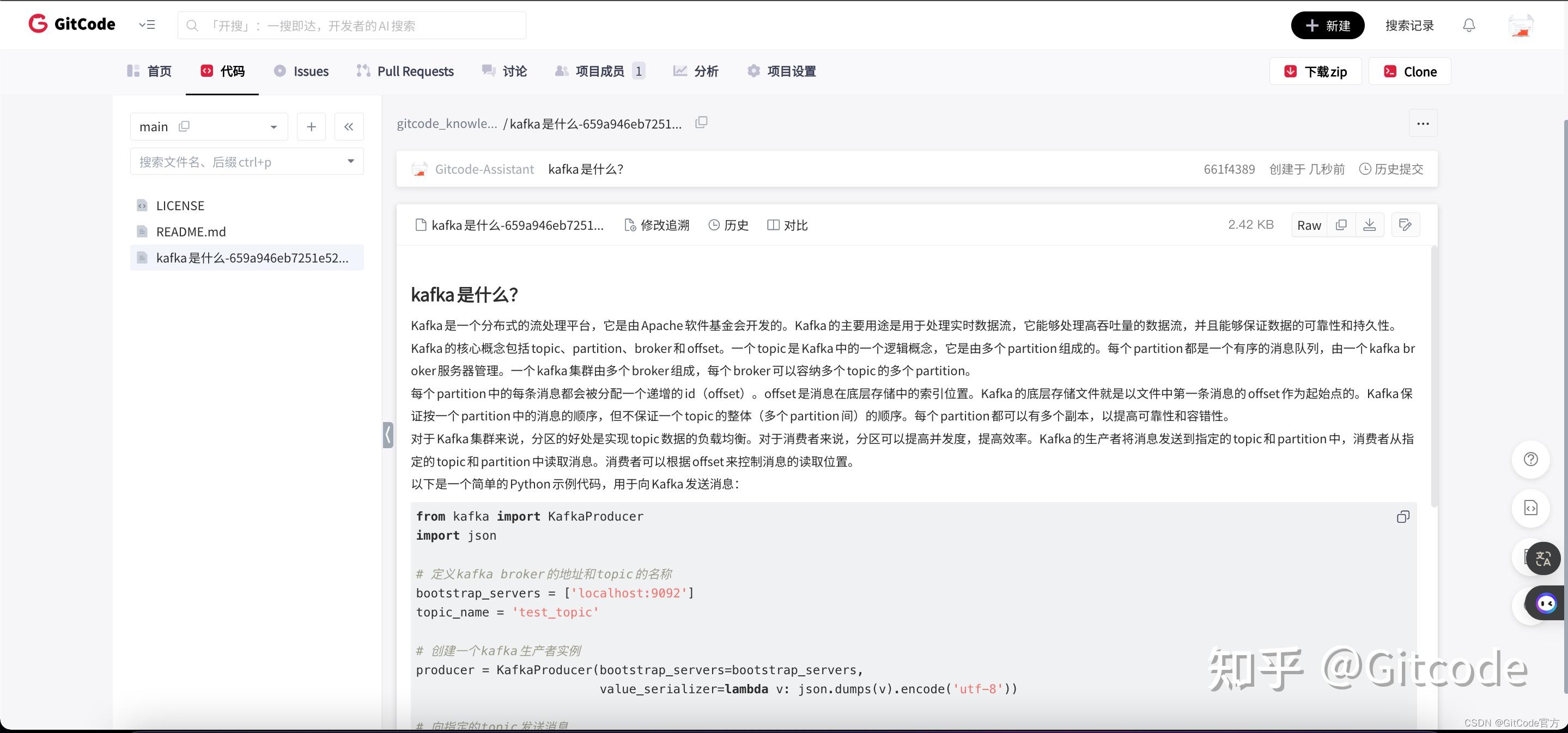Viewport: 1568px width, 733px height.
Task: Copy the file contents using the copy icon
Action: tap(1340, 224)
